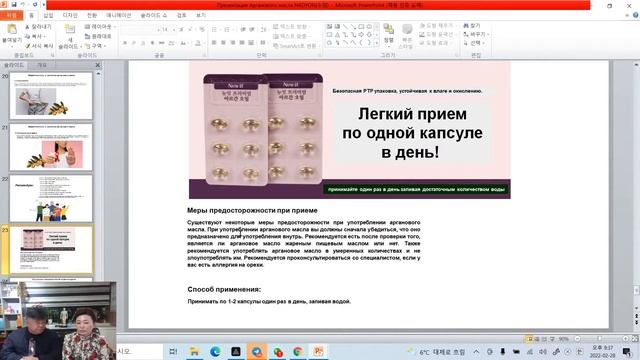
Task: Click the Copy (복사) button
Action: coord(35,36)
